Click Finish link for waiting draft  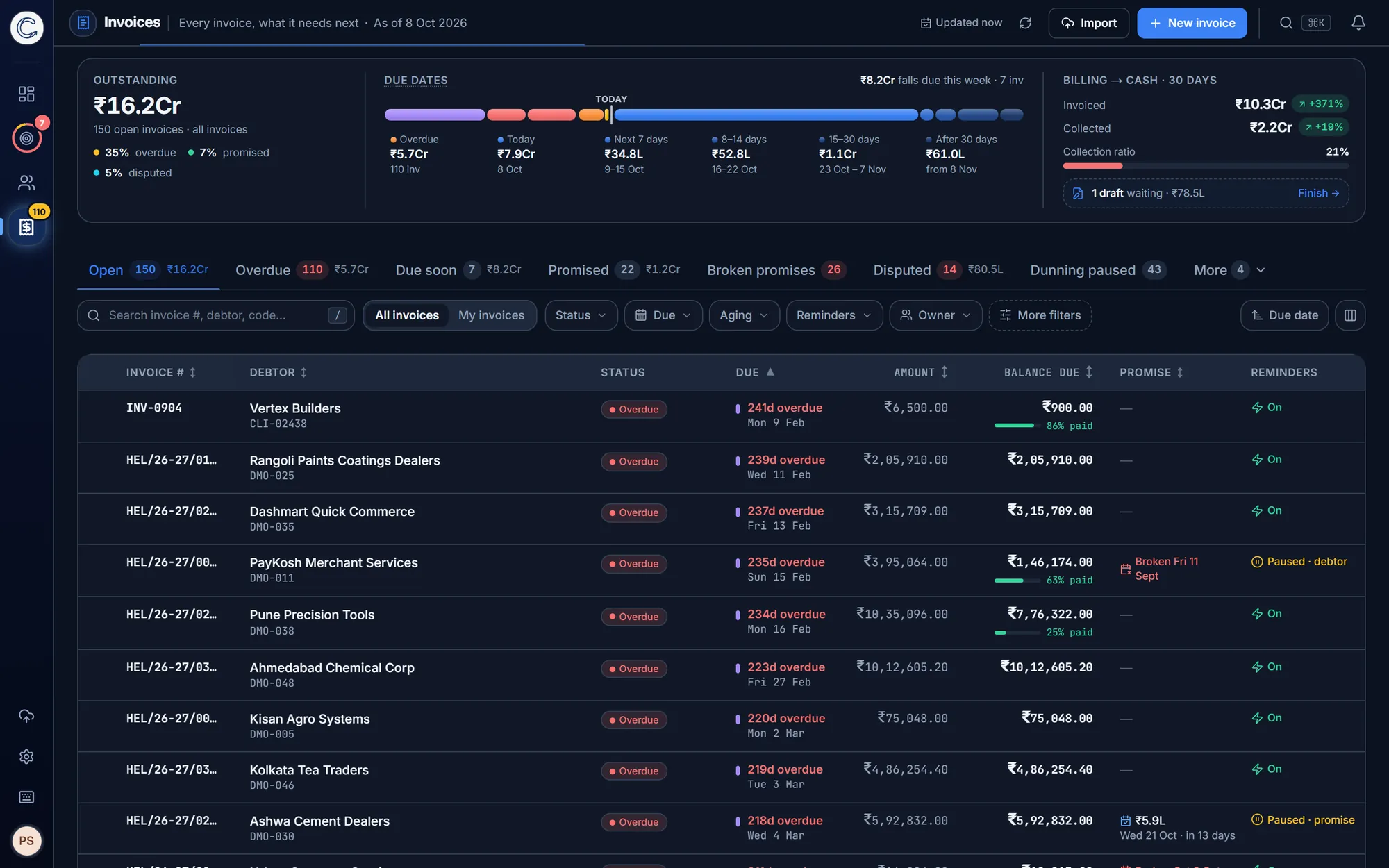click(x=1318, y=193)
